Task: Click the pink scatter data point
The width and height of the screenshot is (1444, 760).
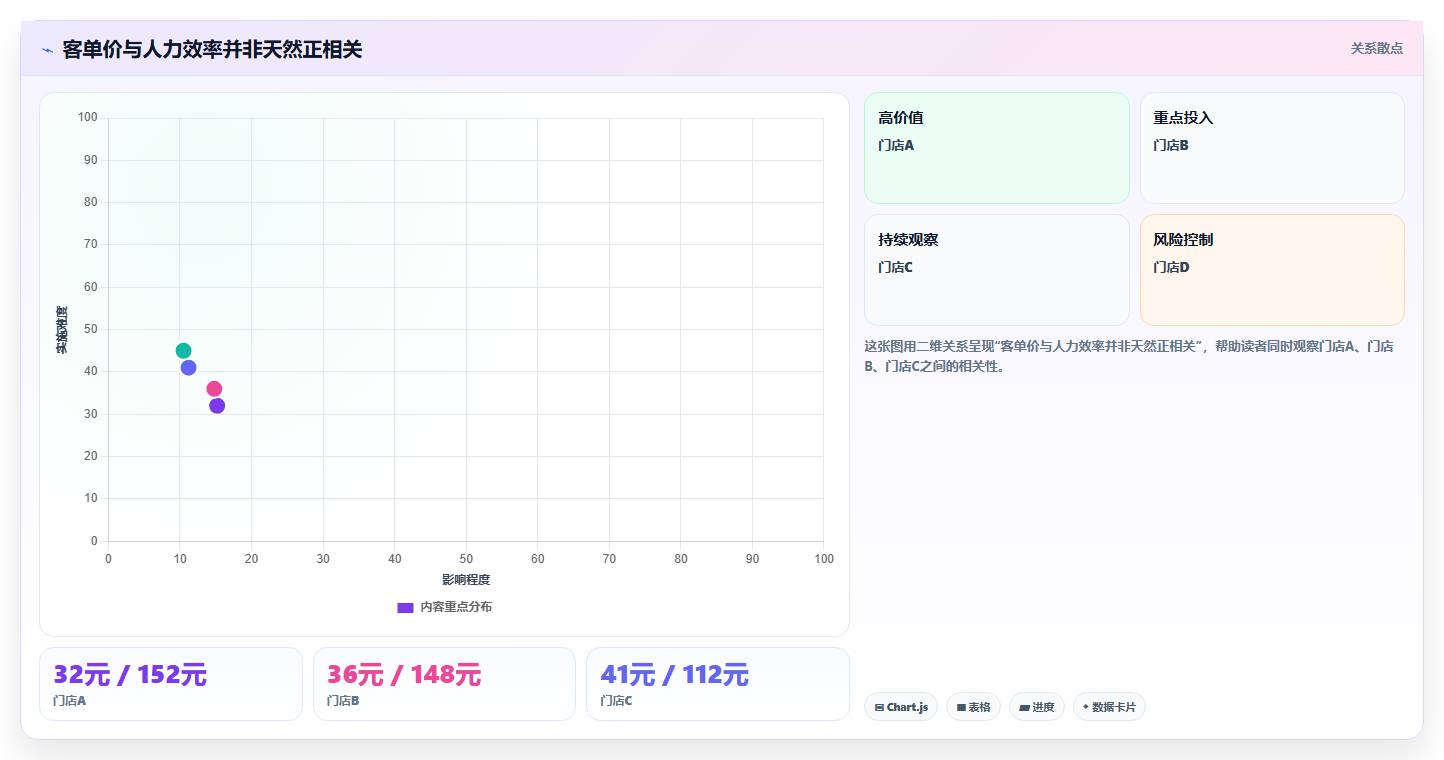Action: click(214, 389)
